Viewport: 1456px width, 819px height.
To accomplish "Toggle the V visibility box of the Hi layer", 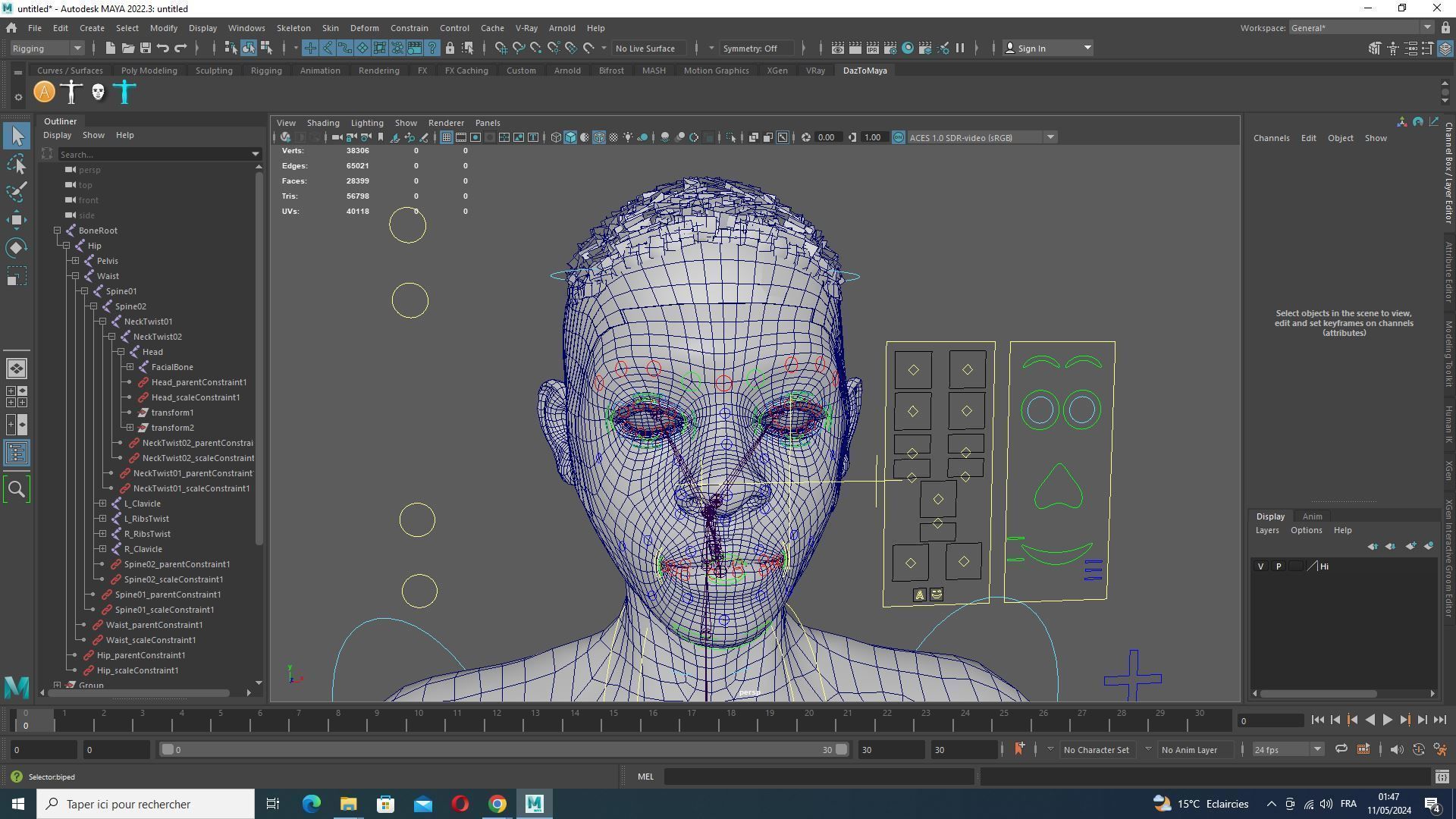I will [x=1261, y=566].
